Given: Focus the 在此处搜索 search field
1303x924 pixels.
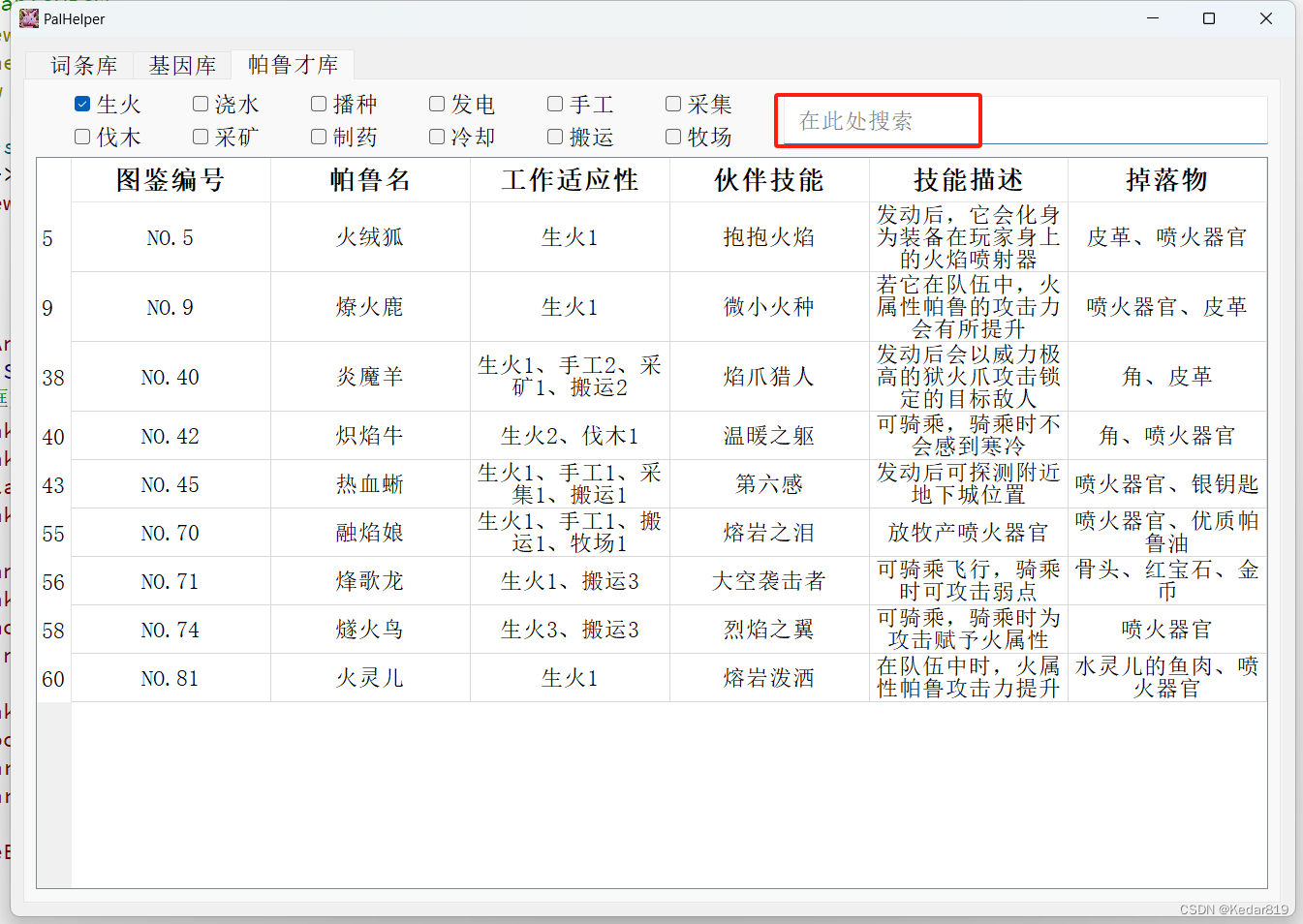Looking at the screenshot, I should 1022,120.
